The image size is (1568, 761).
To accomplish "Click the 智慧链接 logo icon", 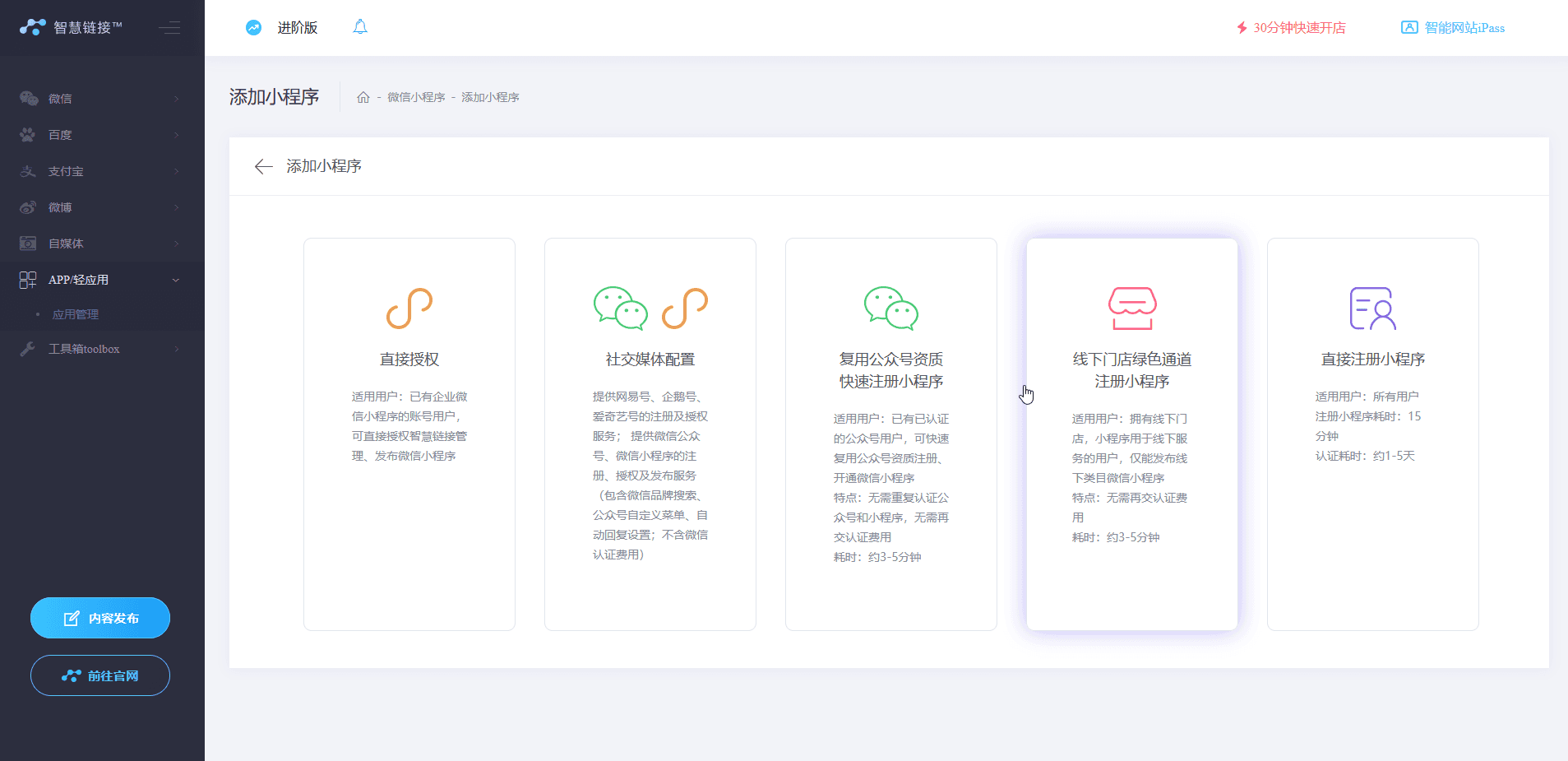I will coord(33,27).
